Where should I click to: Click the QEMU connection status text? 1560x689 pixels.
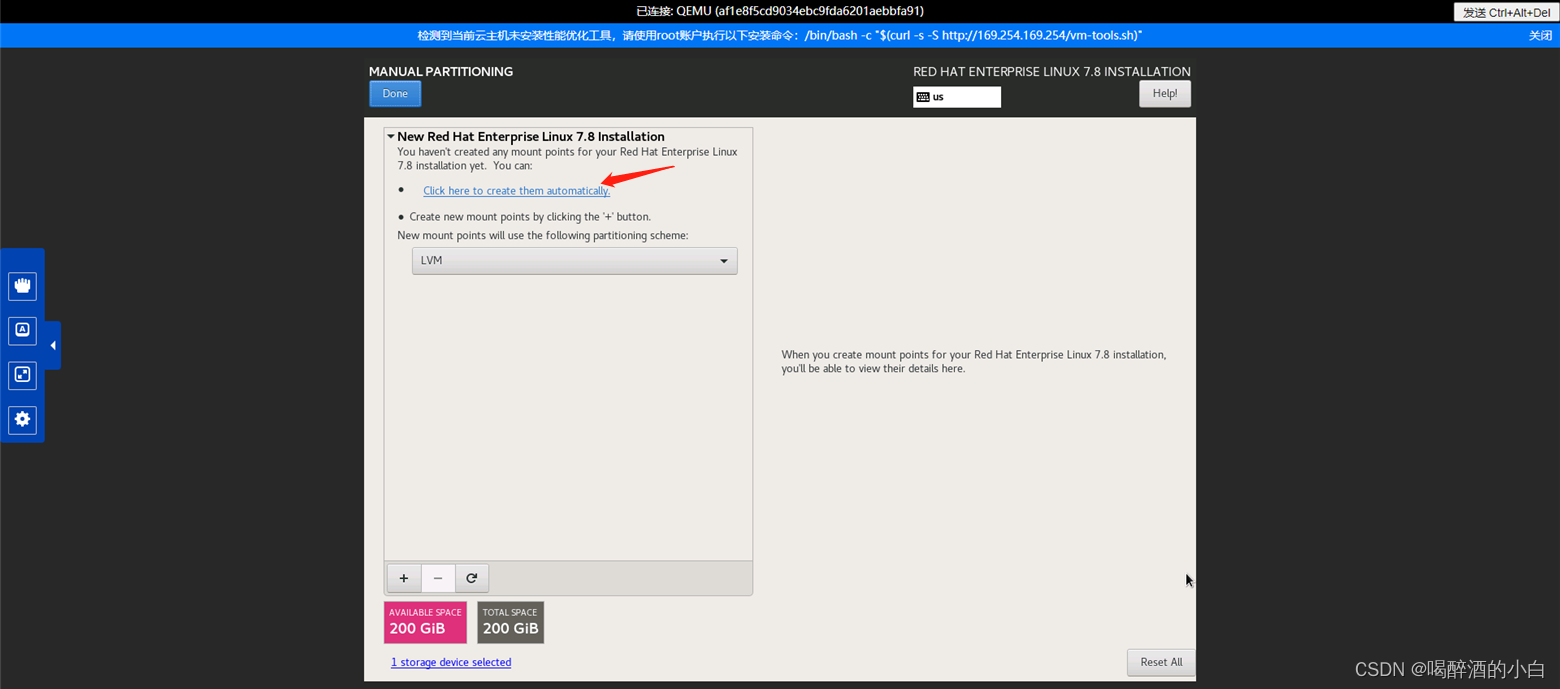point(780,11)
